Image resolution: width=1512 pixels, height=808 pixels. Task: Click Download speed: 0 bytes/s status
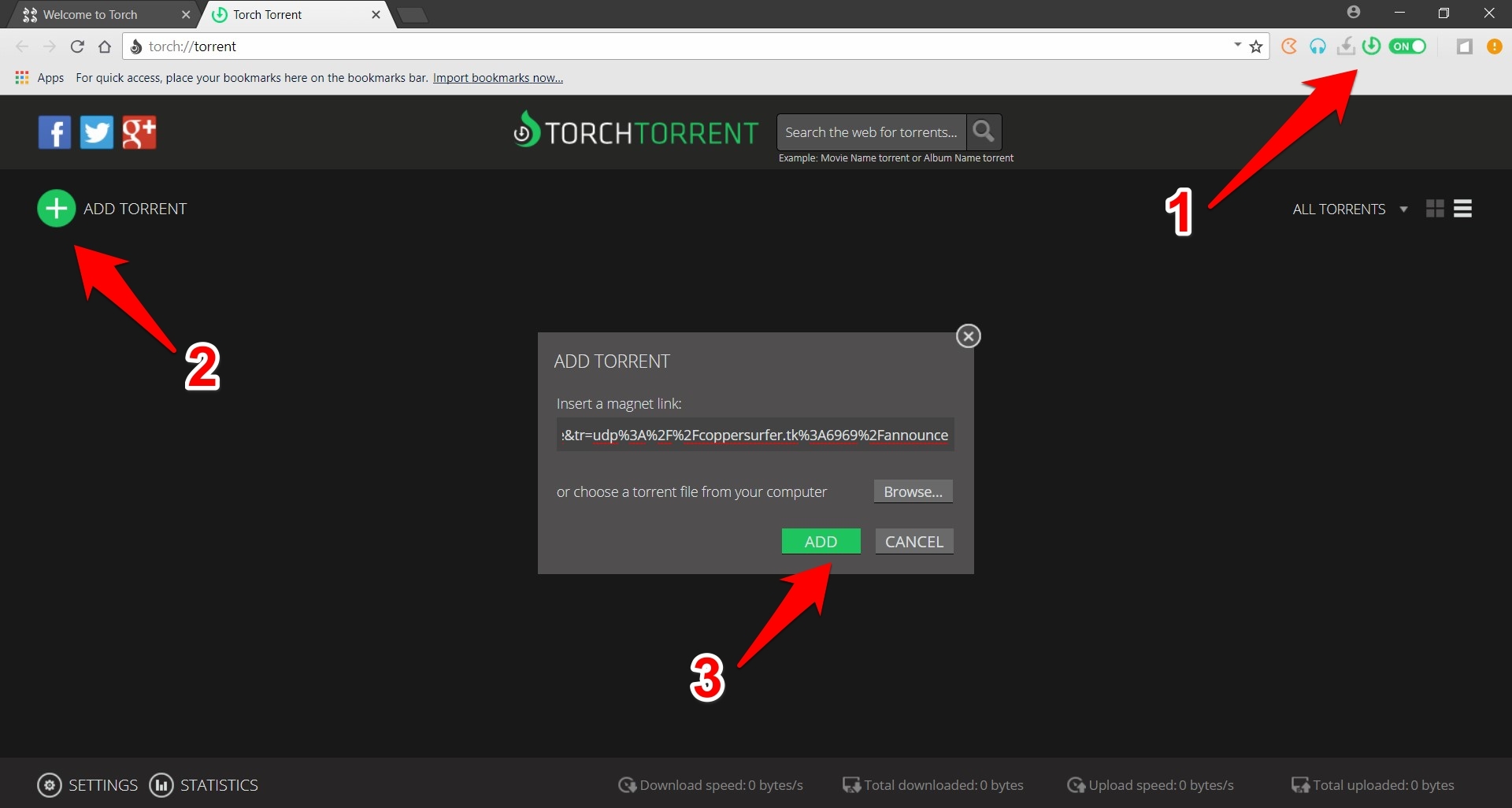point(711,785)
